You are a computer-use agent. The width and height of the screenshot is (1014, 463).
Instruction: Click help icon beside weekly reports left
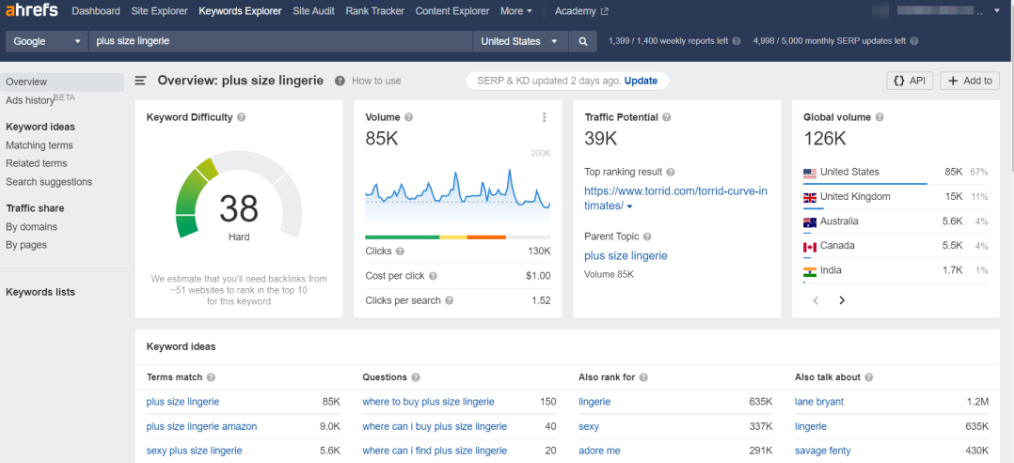click(735, 41)
